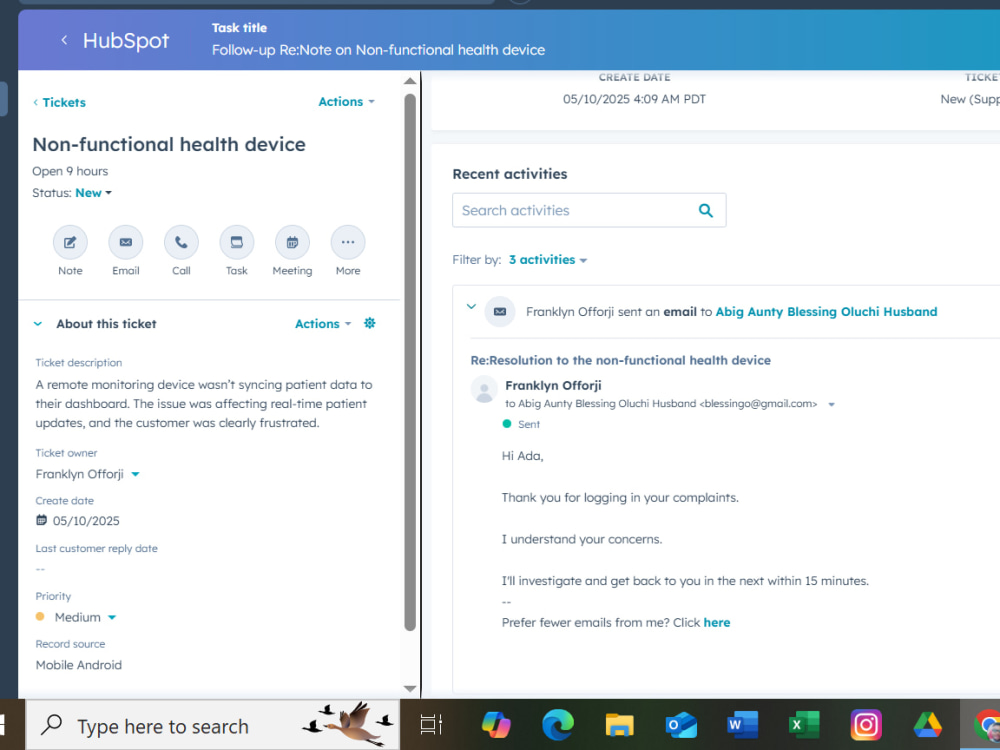This screenshot has height=750, width=1000.
Task: Click the Recent activities heading
Action: [x=510, y=174]
